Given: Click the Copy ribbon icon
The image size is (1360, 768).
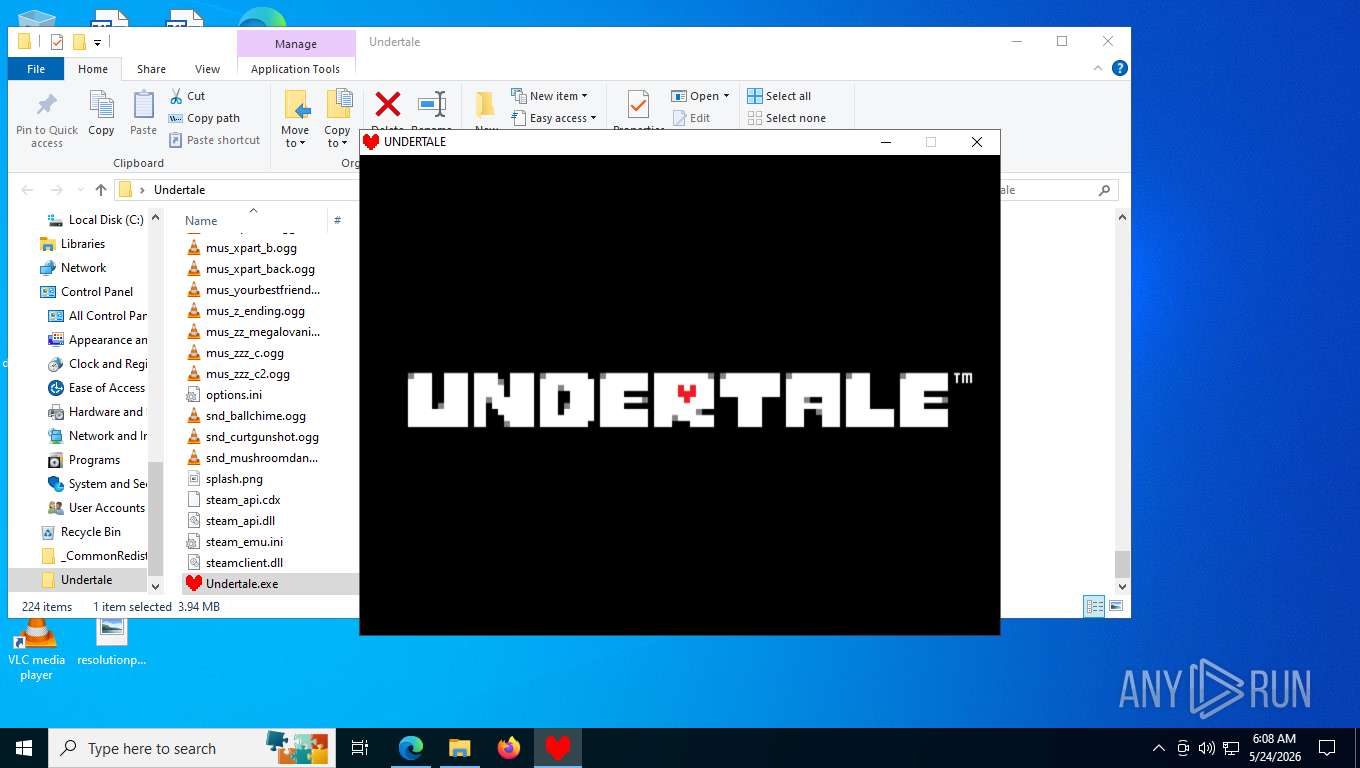Looking at the screenshot, I should (101, 104).
